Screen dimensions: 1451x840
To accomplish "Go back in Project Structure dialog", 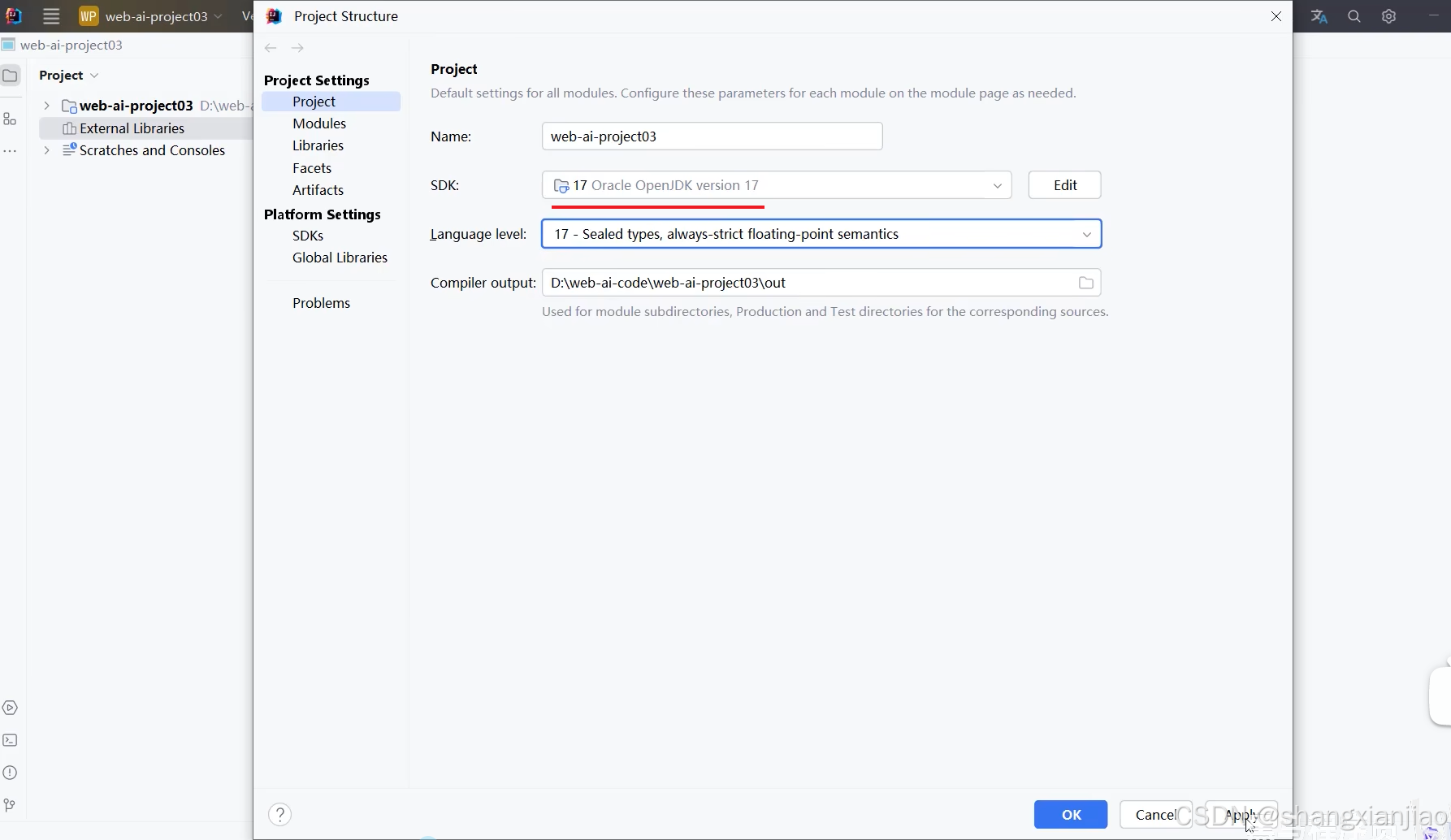I will click(271, 48).
